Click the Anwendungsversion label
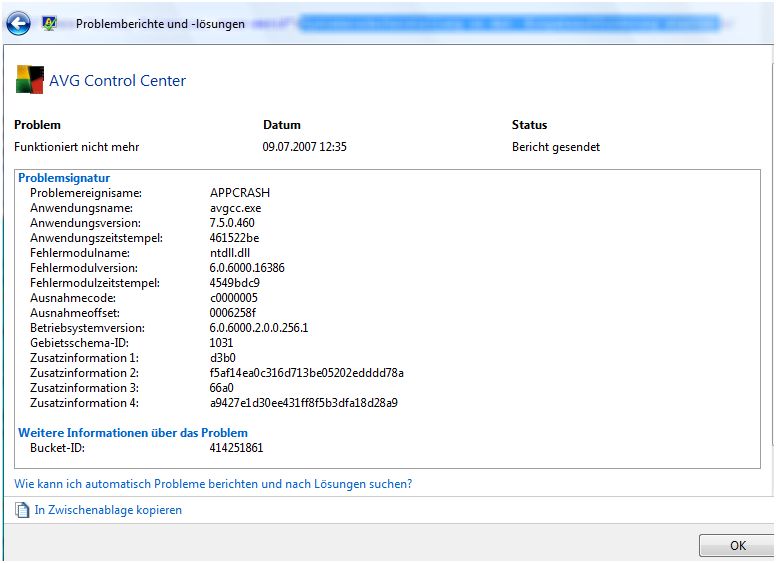Screen dimensions: 776x563 tap(85, 223)
